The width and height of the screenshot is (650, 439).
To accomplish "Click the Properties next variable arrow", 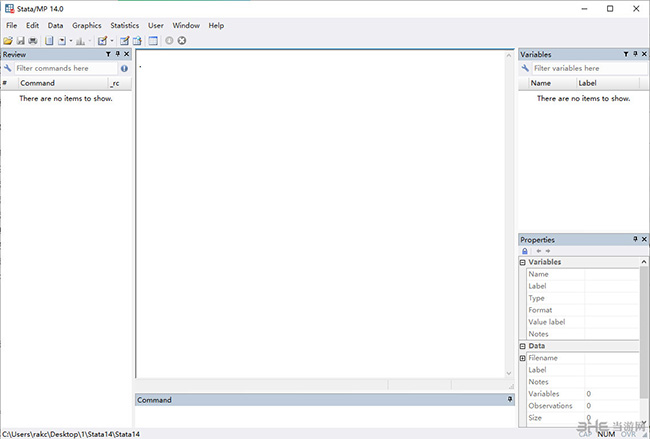I will [548, 251].
